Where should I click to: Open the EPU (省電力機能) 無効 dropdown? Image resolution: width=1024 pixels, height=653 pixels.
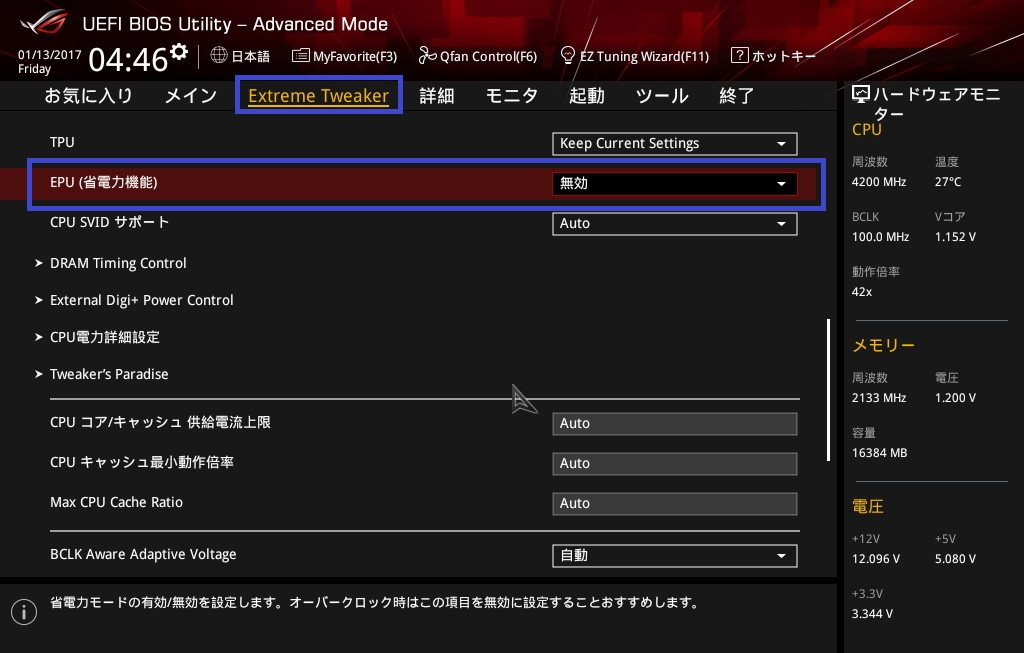coord(675,183)
